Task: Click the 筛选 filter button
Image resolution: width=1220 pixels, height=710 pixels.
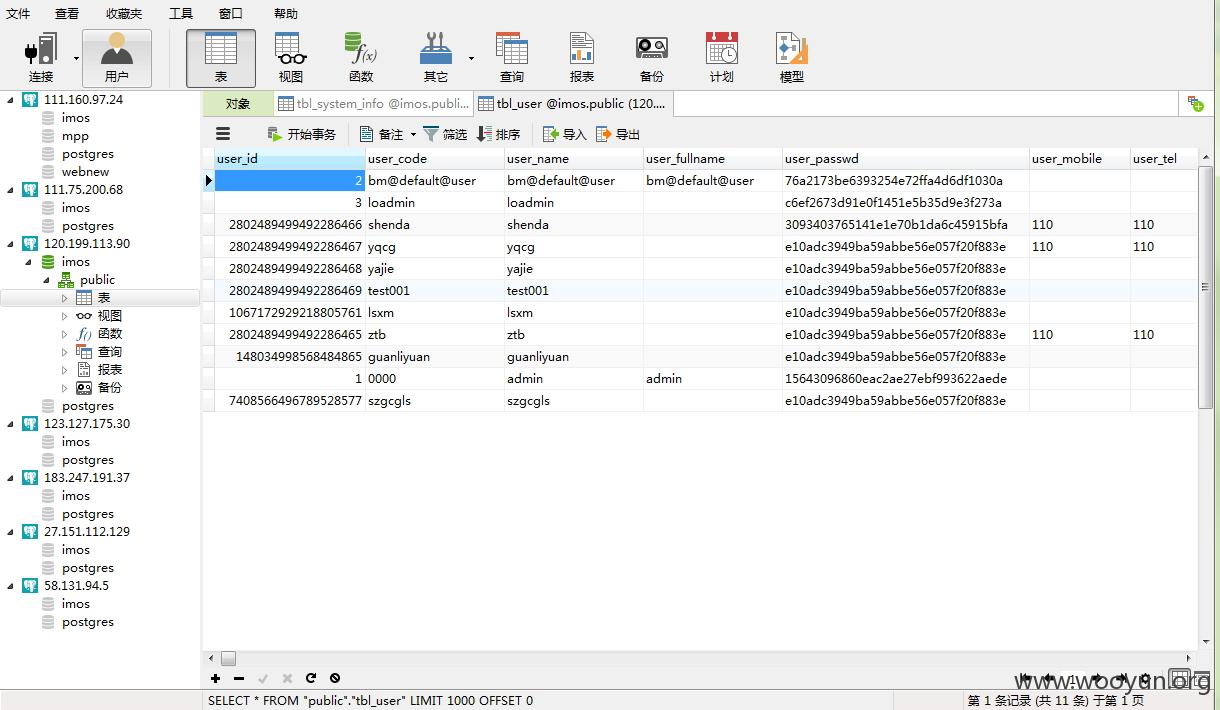Action: pyautogui.click(x=445, y=134)
